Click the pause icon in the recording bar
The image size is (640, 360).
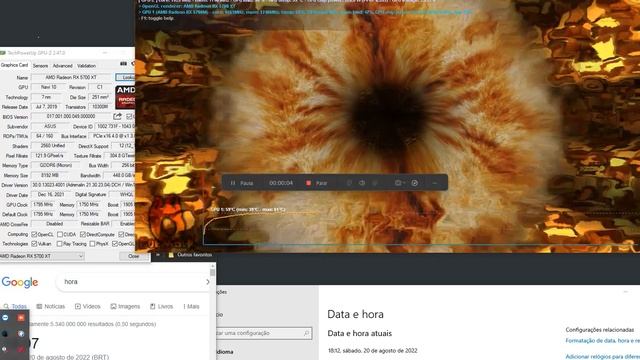click(x=233, y=183)
